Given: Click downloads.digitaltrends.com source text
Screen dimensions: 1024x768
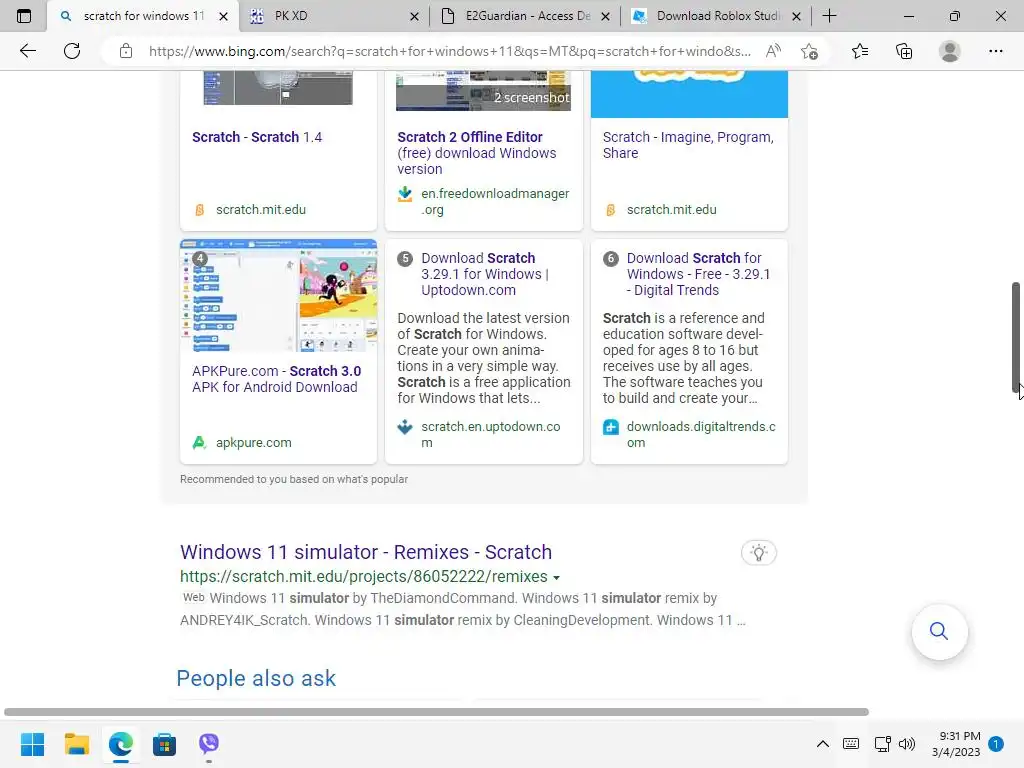Looking at the screenshot, I should pos(701,434).
